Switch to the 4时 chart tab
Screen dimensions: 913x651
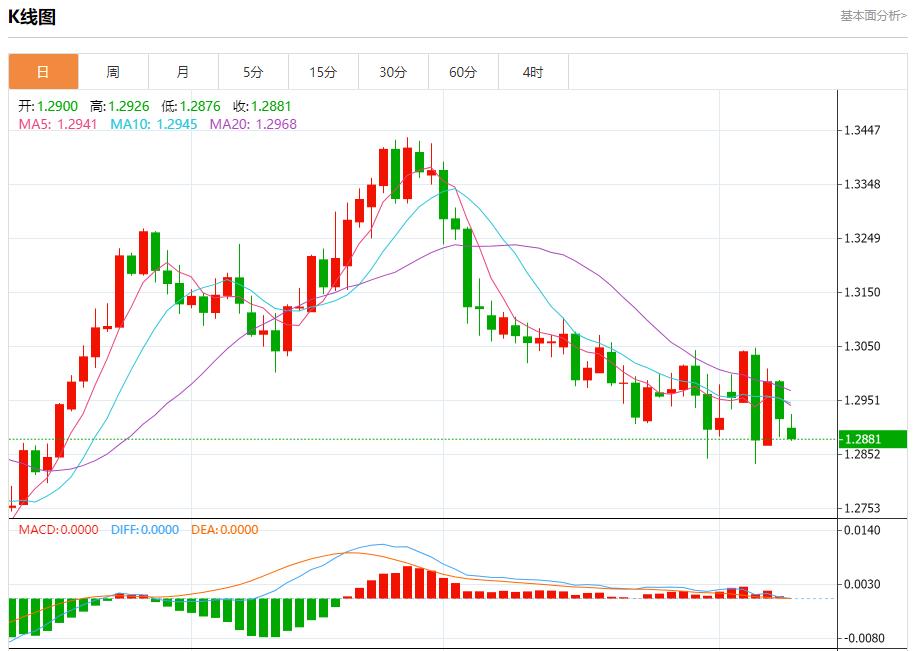[x=533, y=72]
